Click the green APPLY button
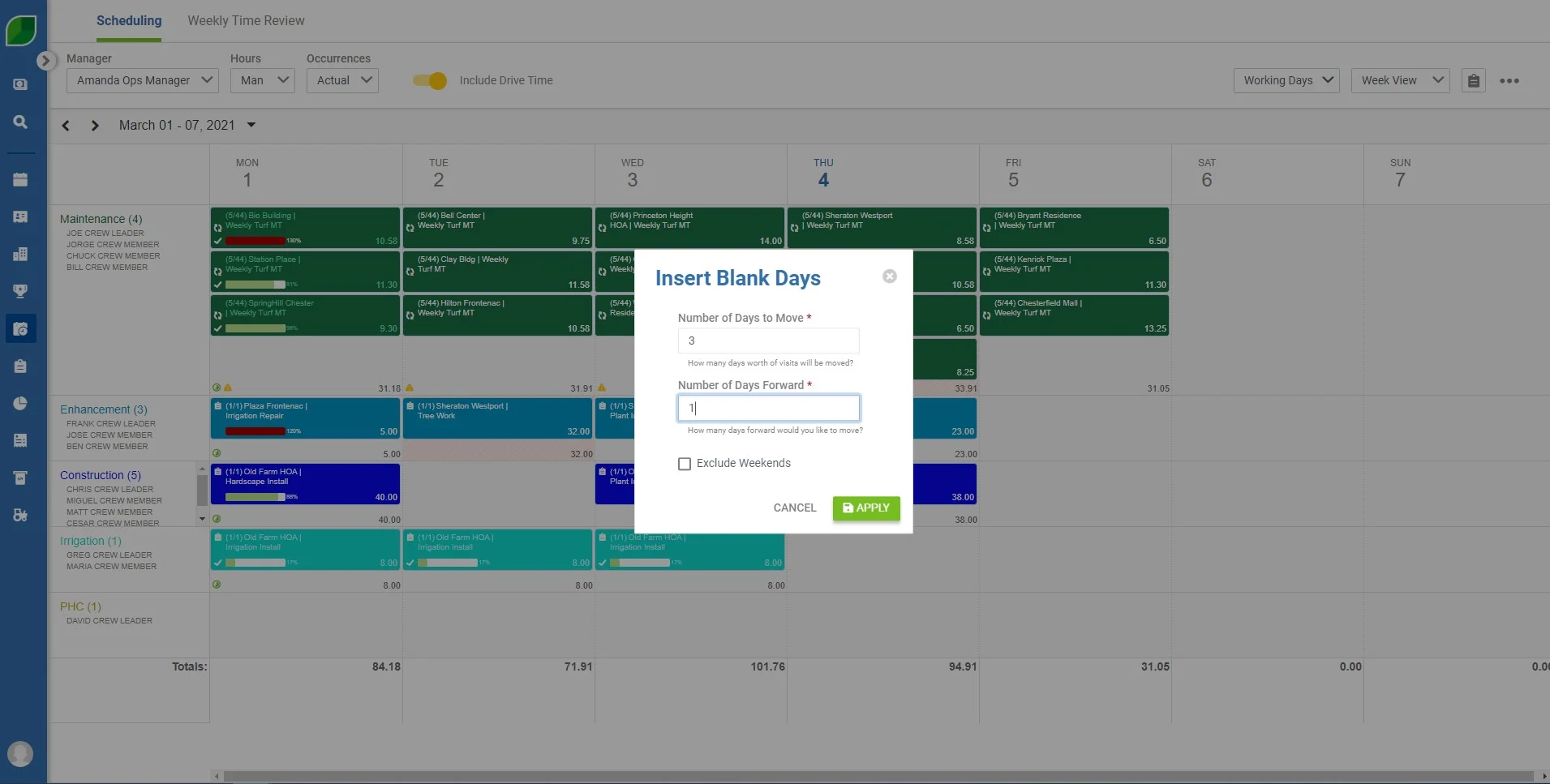The width and height of the screenshot is (1550, 784). pos(865,508)
